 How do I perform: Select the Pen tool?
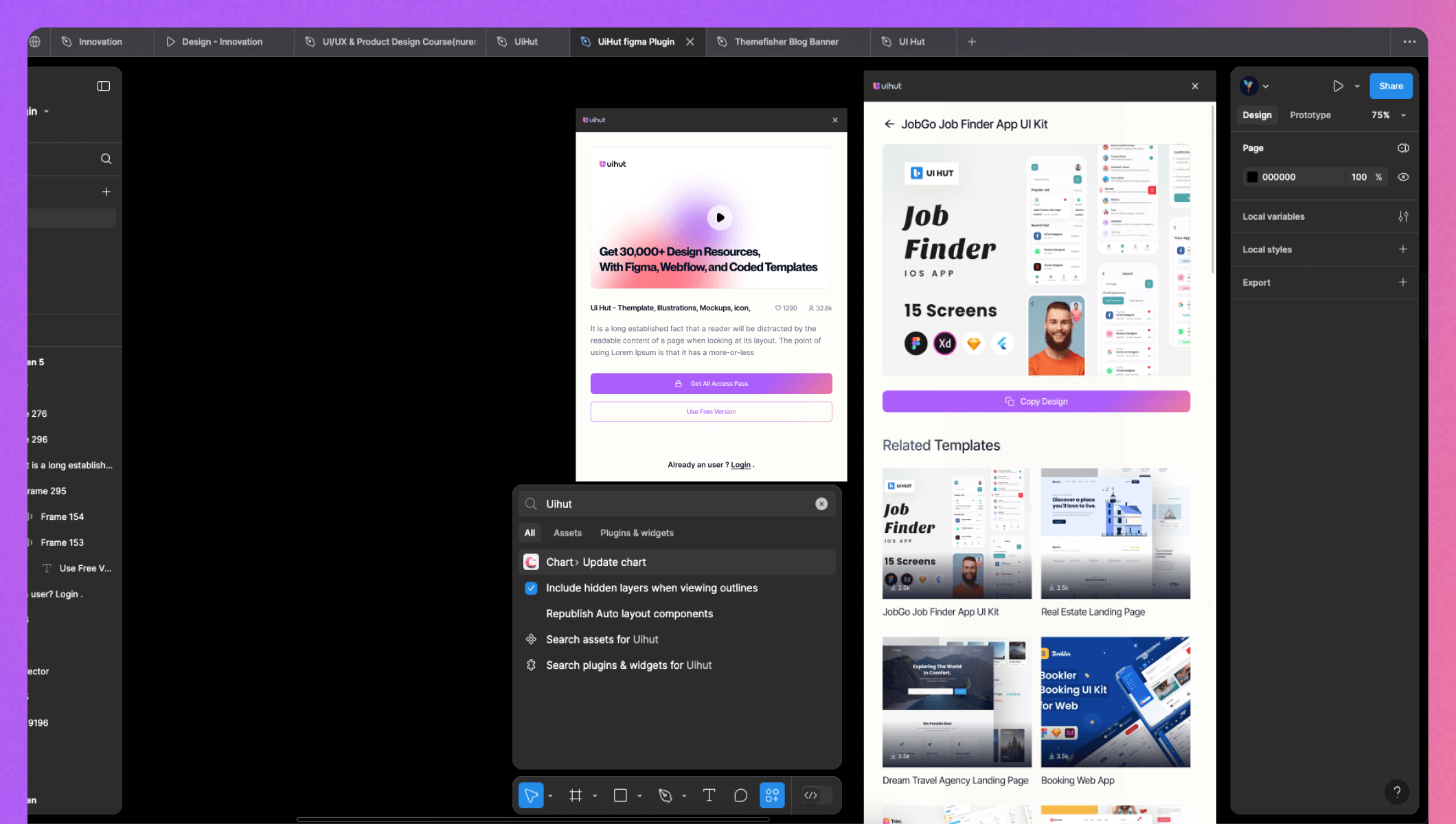click(x=666, y=795)
